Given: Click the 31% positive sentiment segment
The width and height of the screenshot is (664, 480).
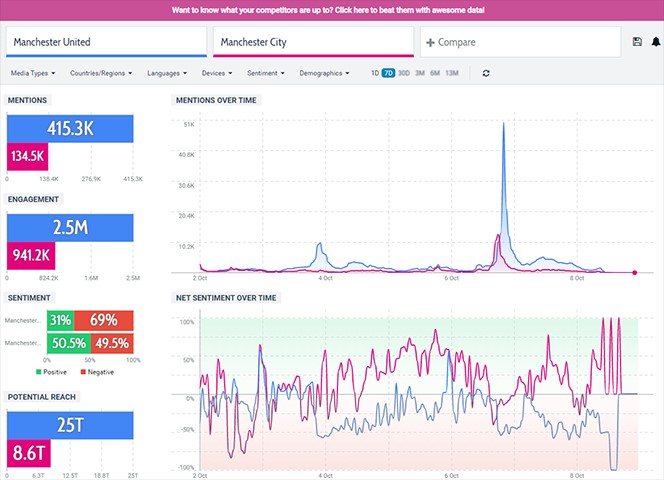Looking at the screenshot, I should [61, 320].
